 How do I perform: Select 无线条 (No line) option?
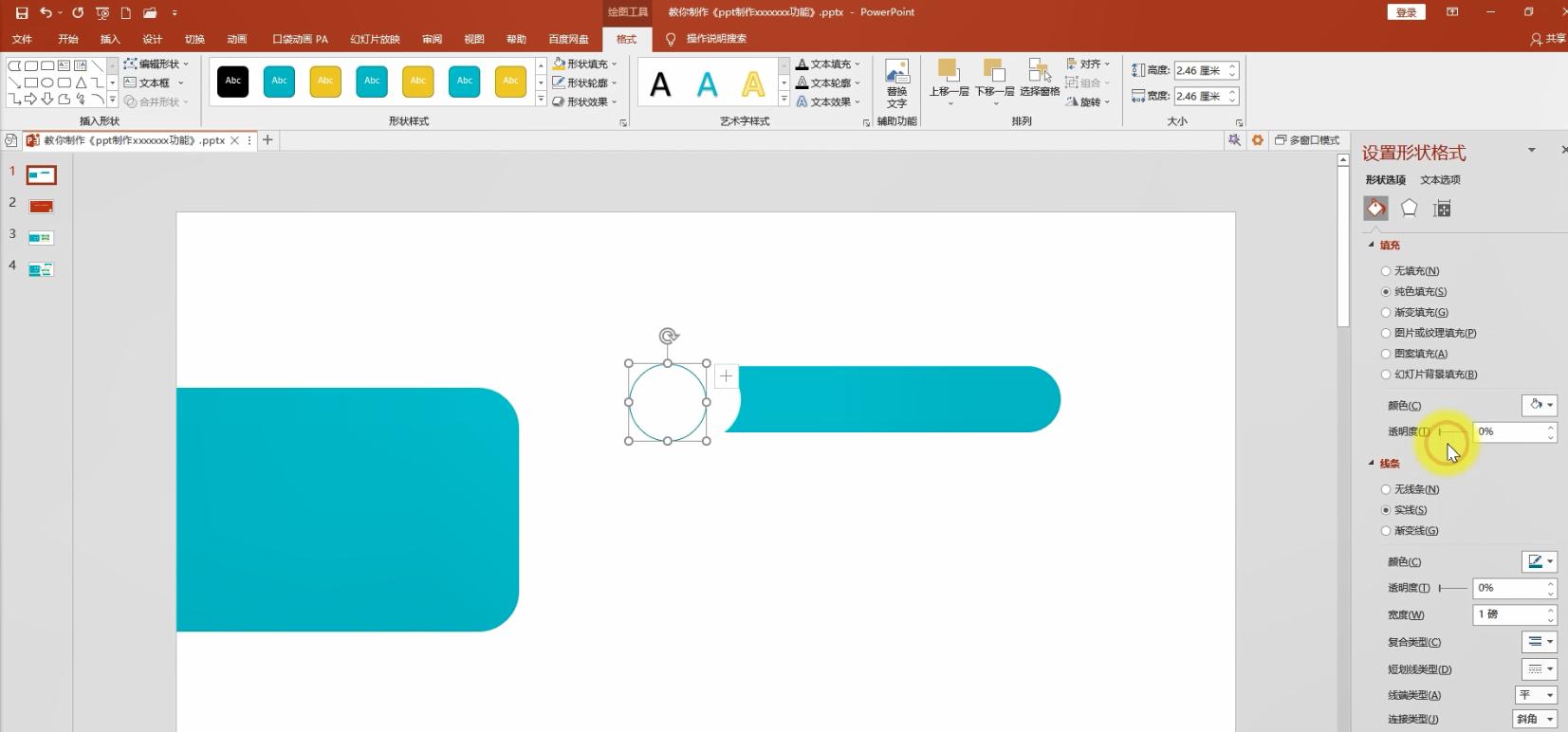pyautogui.click(x=1411, y=489)
